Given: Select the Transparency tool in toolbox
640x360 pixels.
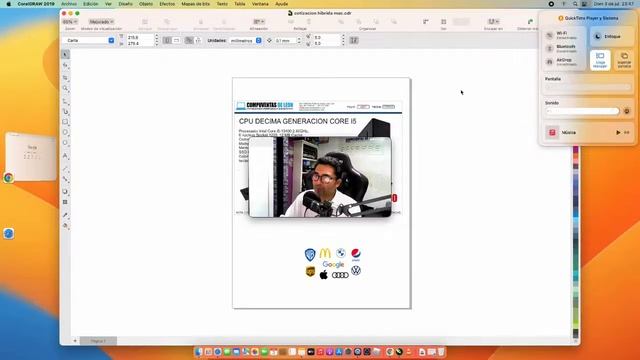Looking at the screenshot, I should 65,202.
